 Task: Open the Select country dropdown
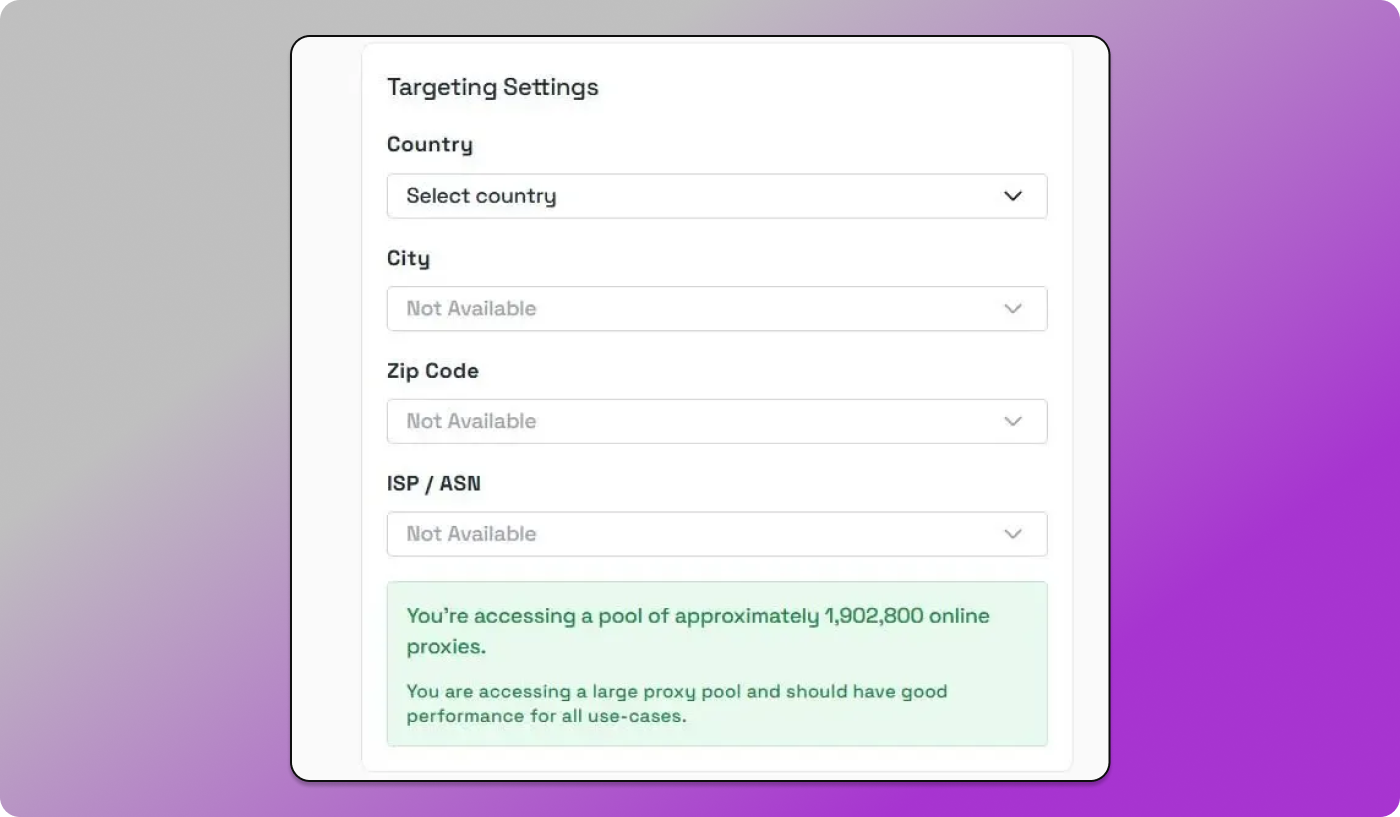coord(716,196)
